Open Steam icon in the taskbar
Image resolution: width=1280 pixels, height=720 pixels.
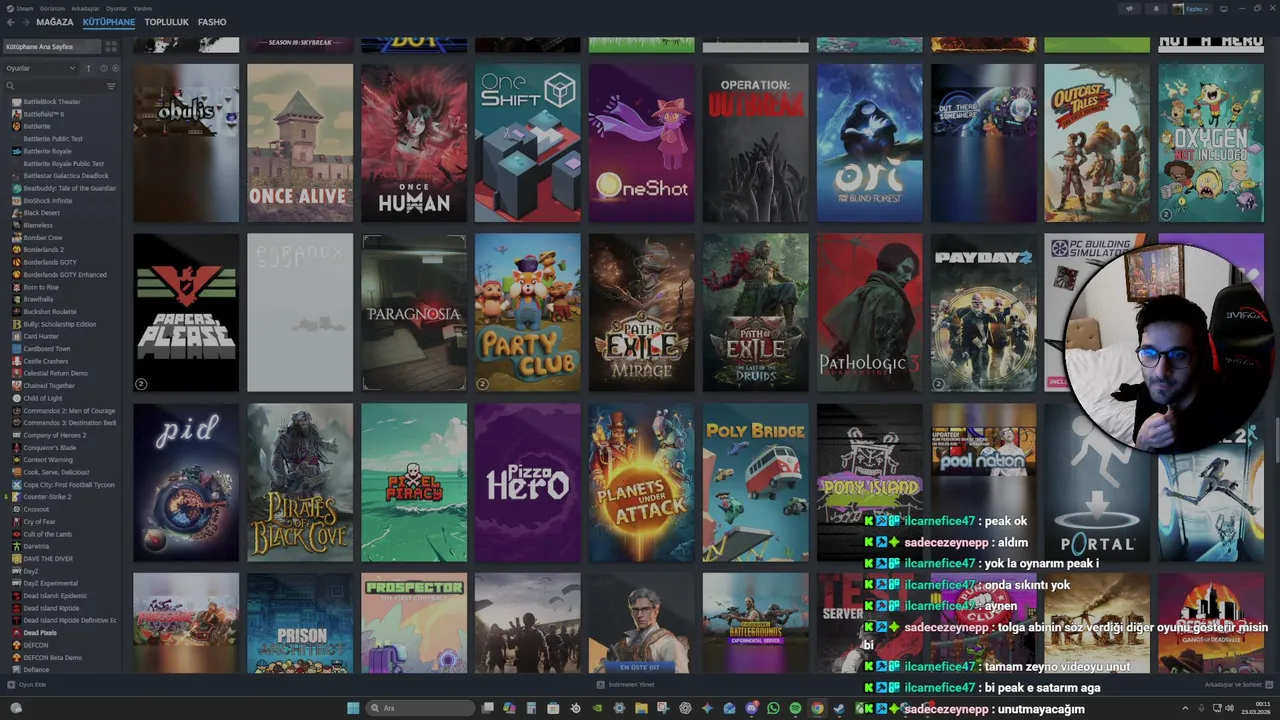pyautogui.click(x=839, y=708)
